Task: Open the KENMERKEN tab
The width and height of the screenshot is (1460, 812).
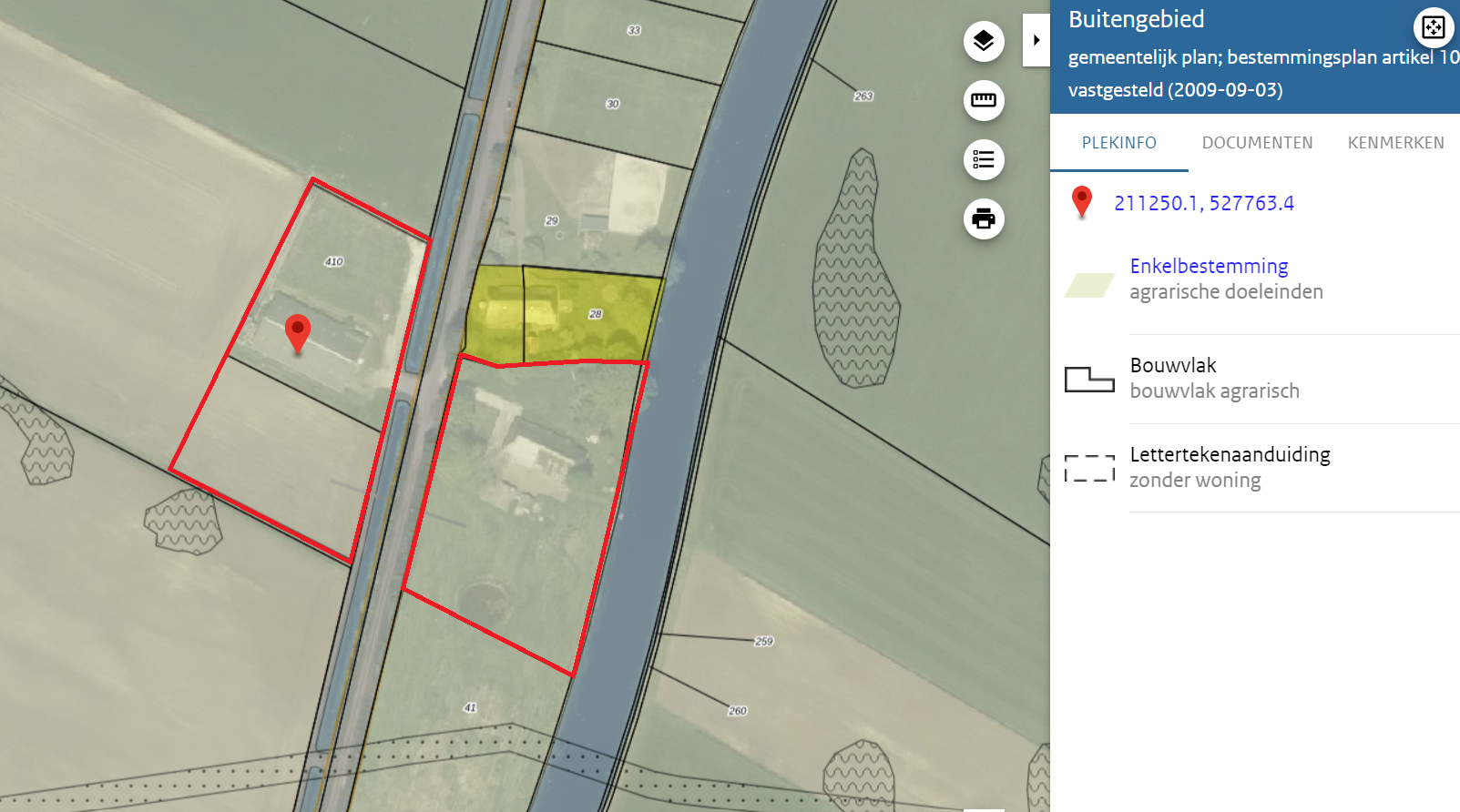Action: pos(1395,143)
